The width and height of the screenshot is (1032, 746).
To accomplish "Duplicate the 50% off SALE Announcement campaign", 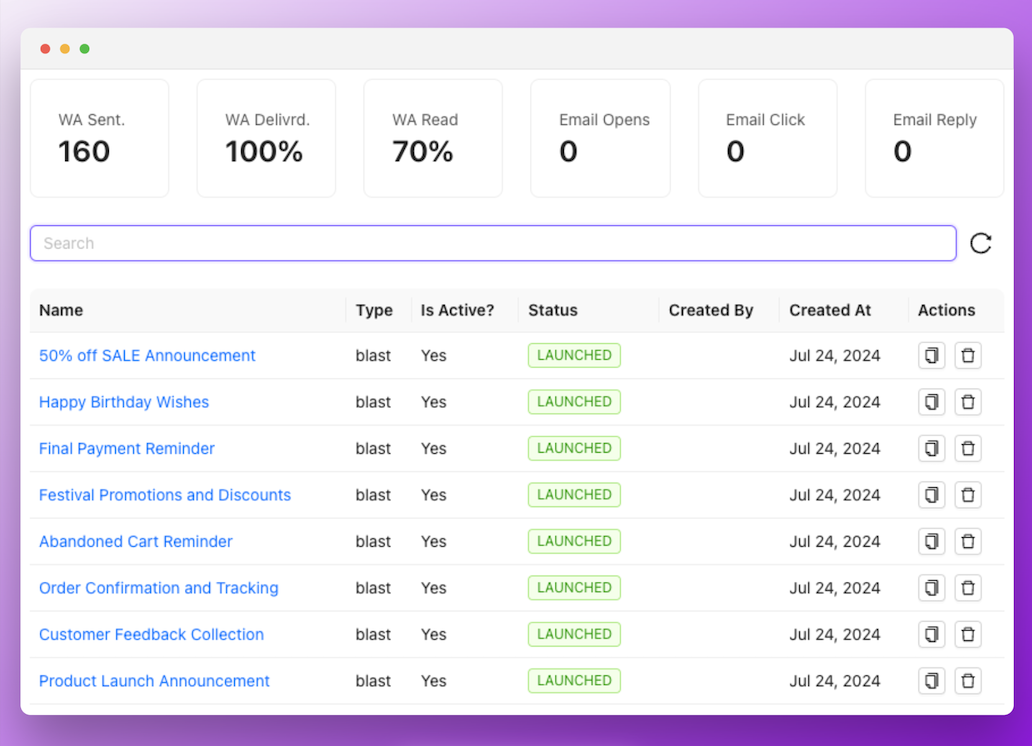I will point(932,356).
